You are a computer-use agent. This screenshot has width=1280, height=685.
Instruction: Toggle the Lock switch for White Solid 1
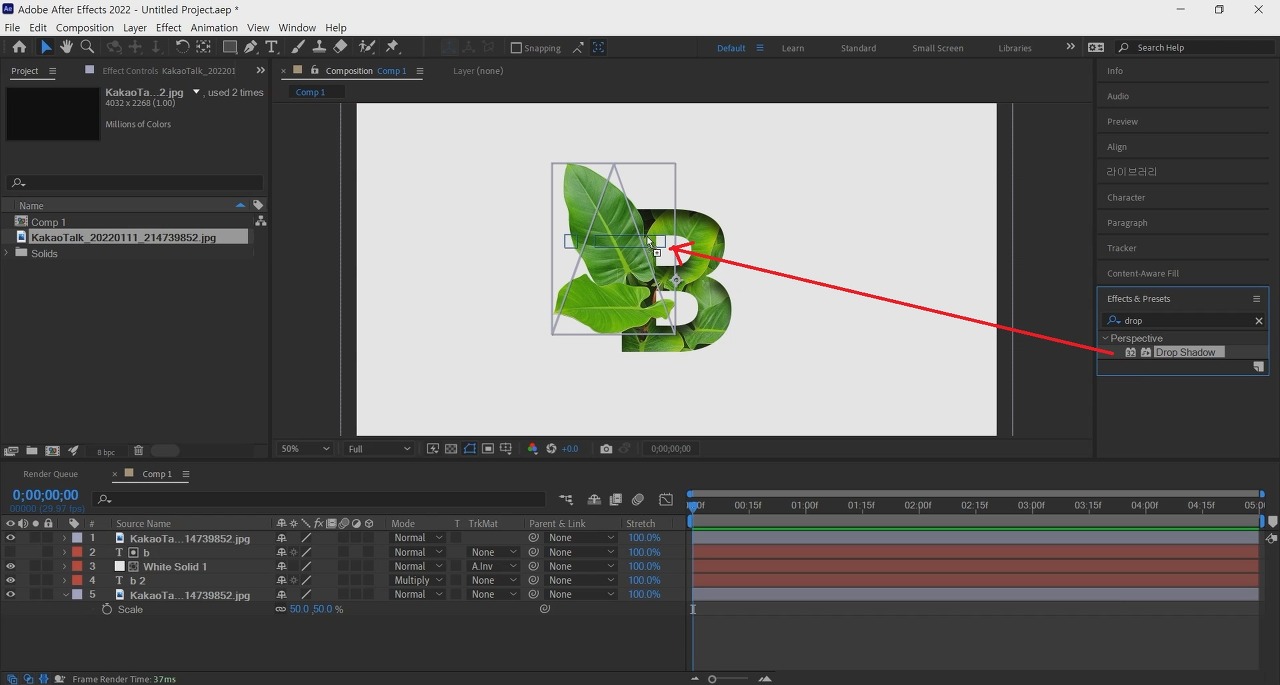click(48, 566)
